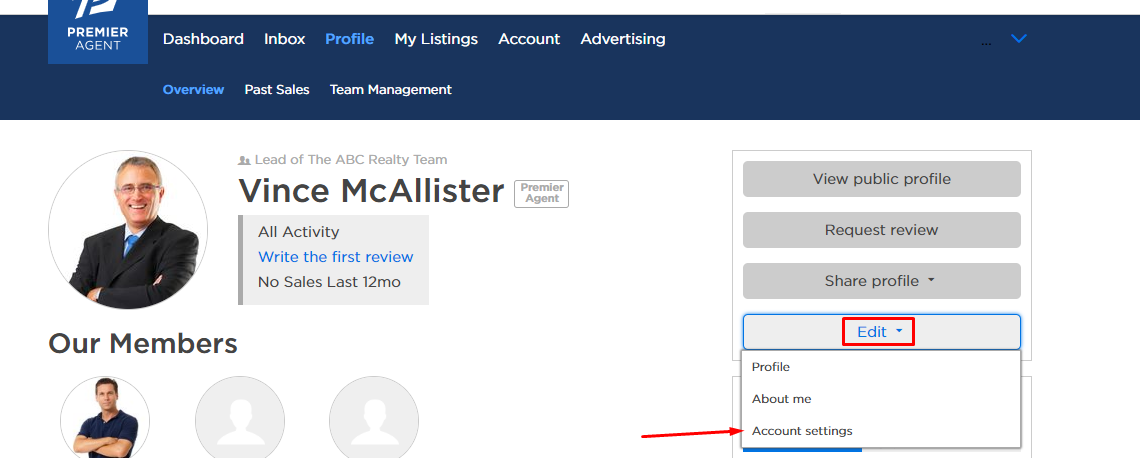Collapse the Edit dropdown button
The width and height of the screenshot is (1140, 458).
coord(879,332)
